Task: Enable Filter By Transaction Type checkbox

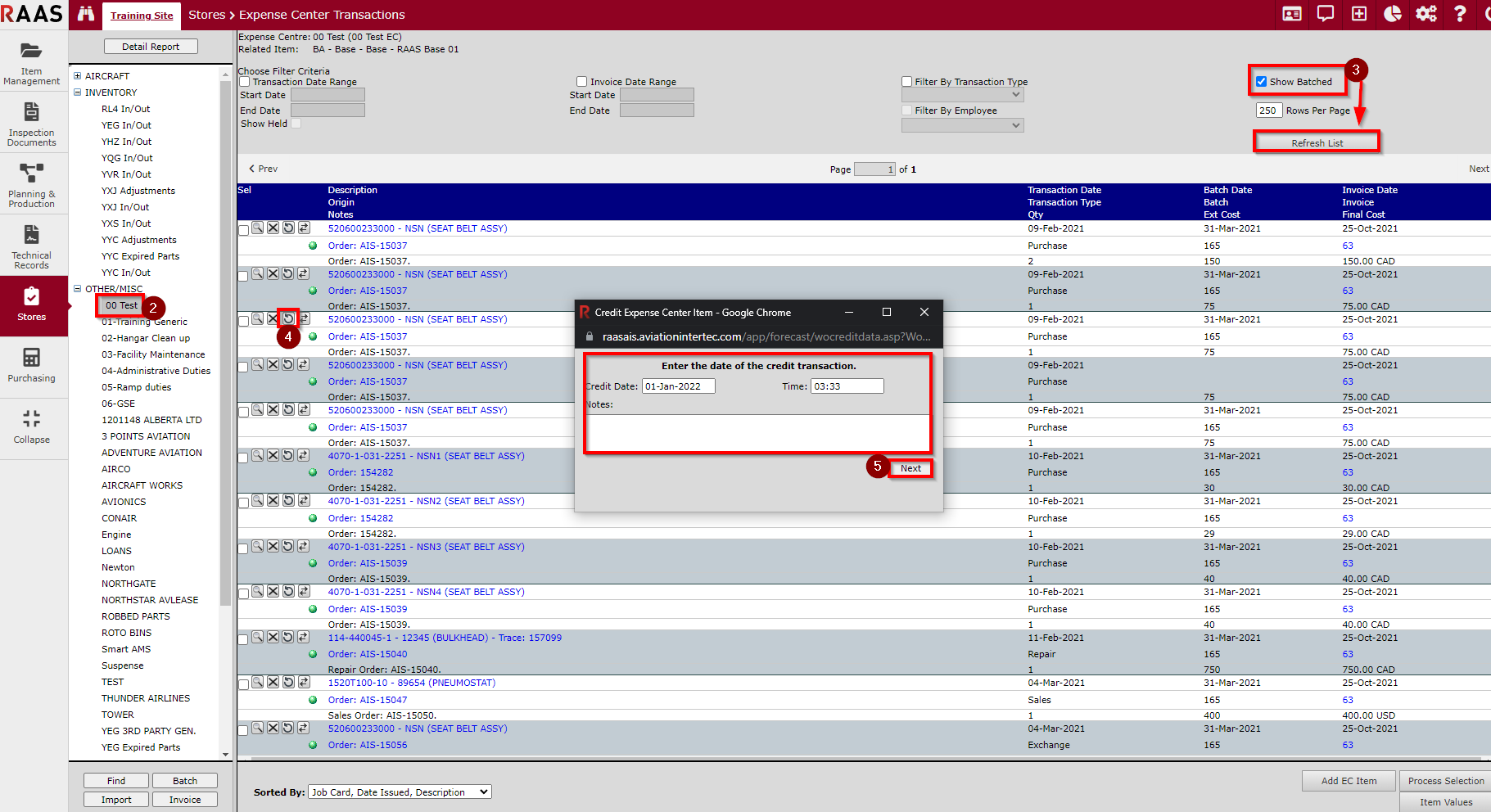Action: [906, 82]
